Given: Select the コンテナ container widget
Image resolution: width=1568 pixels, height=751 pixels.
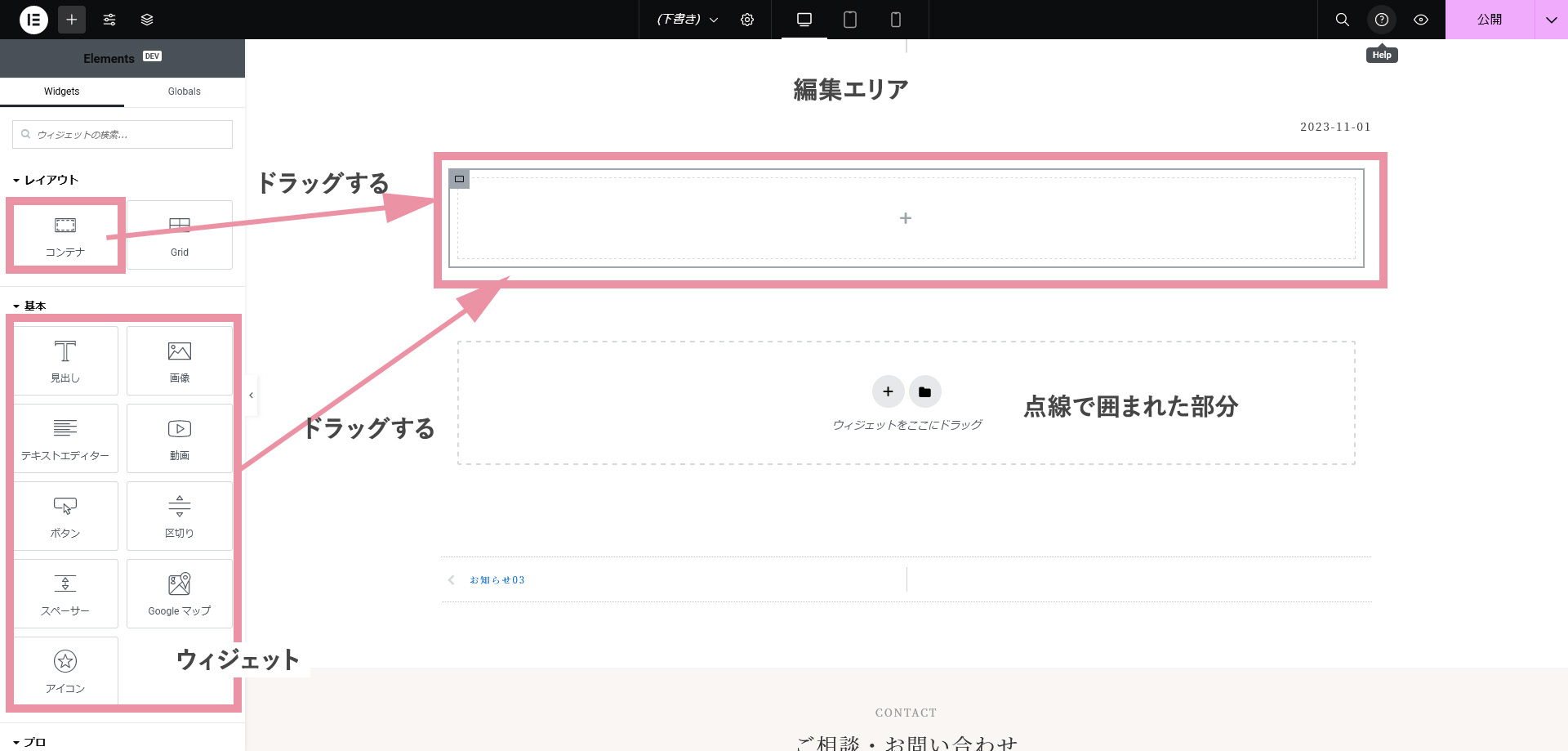Looking at the screenshot, I should pyautogui.click(x=65, y=235).
